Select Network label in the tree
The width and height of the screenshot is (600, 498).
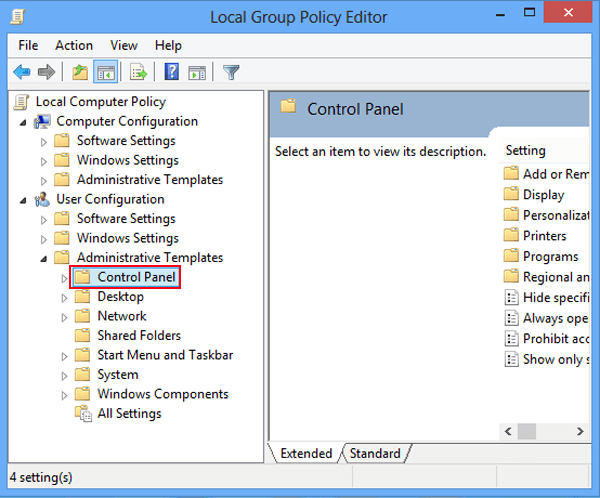122,316
